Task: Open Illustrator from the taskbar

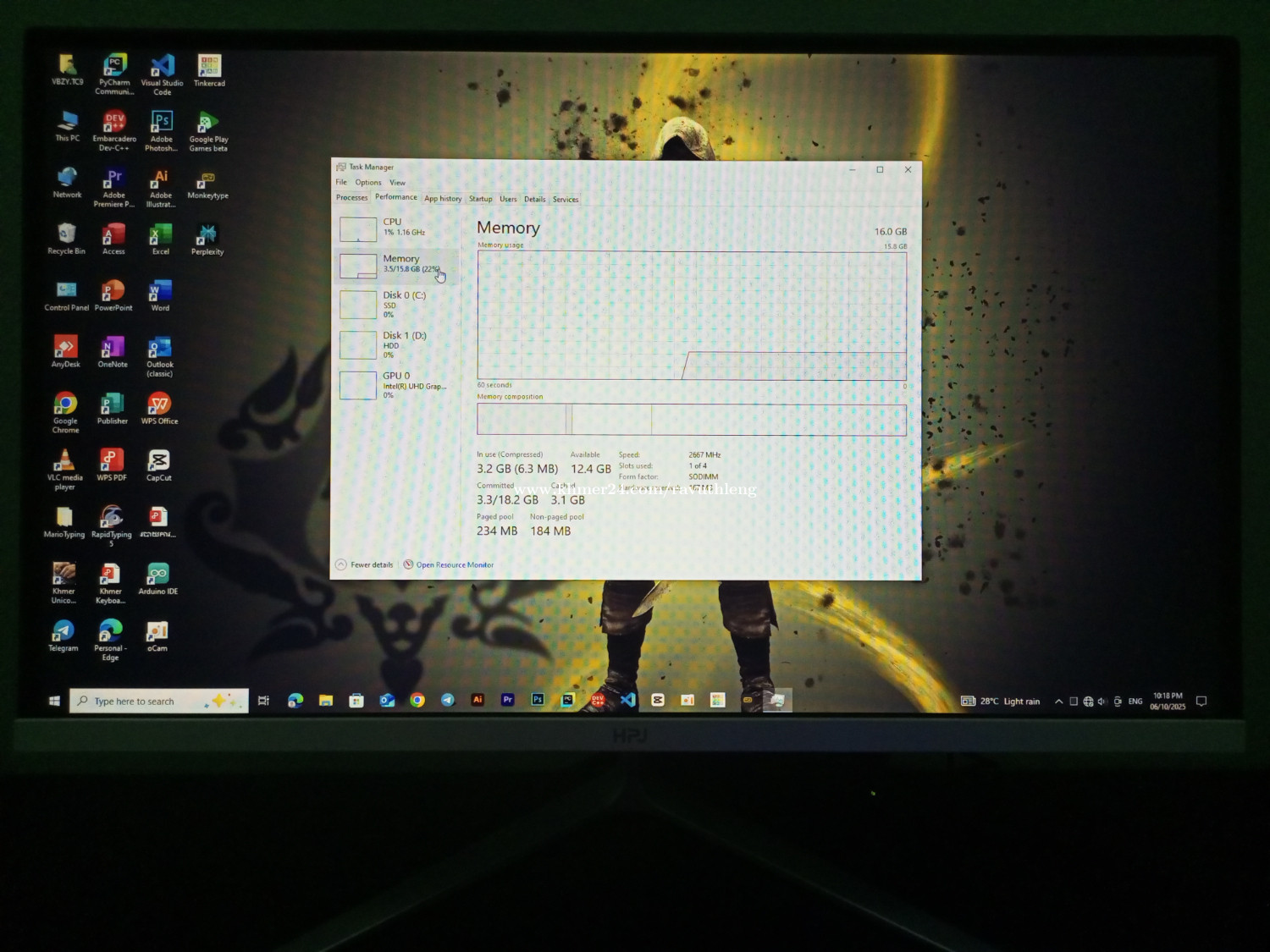Action: pyautogui.click(x=478, y=700)
